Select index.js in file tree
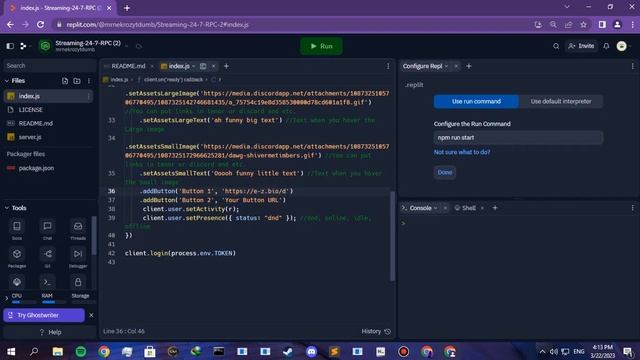Image resolution: width=640 pixels, height=360 pixels. click(x=48, y=96)
